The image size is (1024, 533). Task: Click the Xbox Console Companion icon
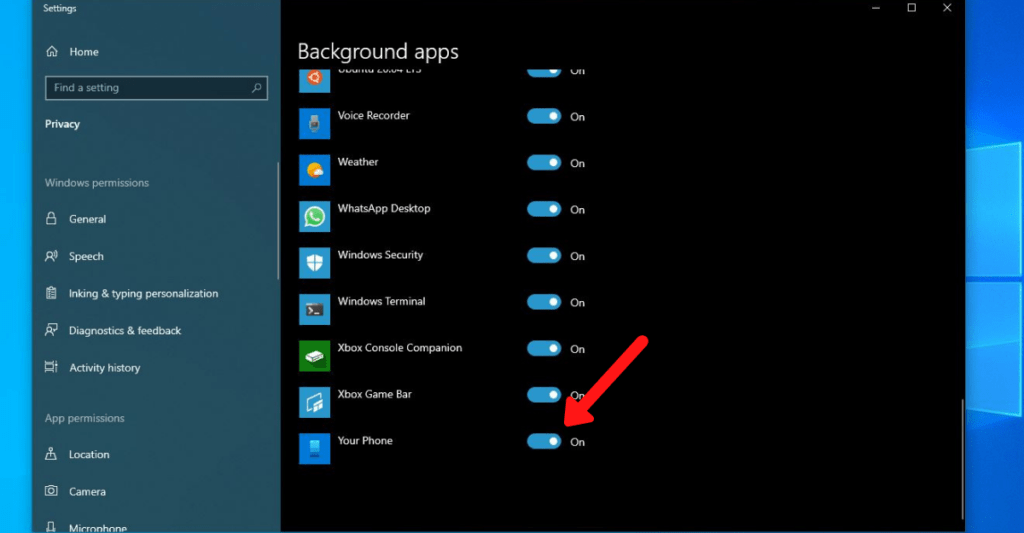click(x=314, y=356)
